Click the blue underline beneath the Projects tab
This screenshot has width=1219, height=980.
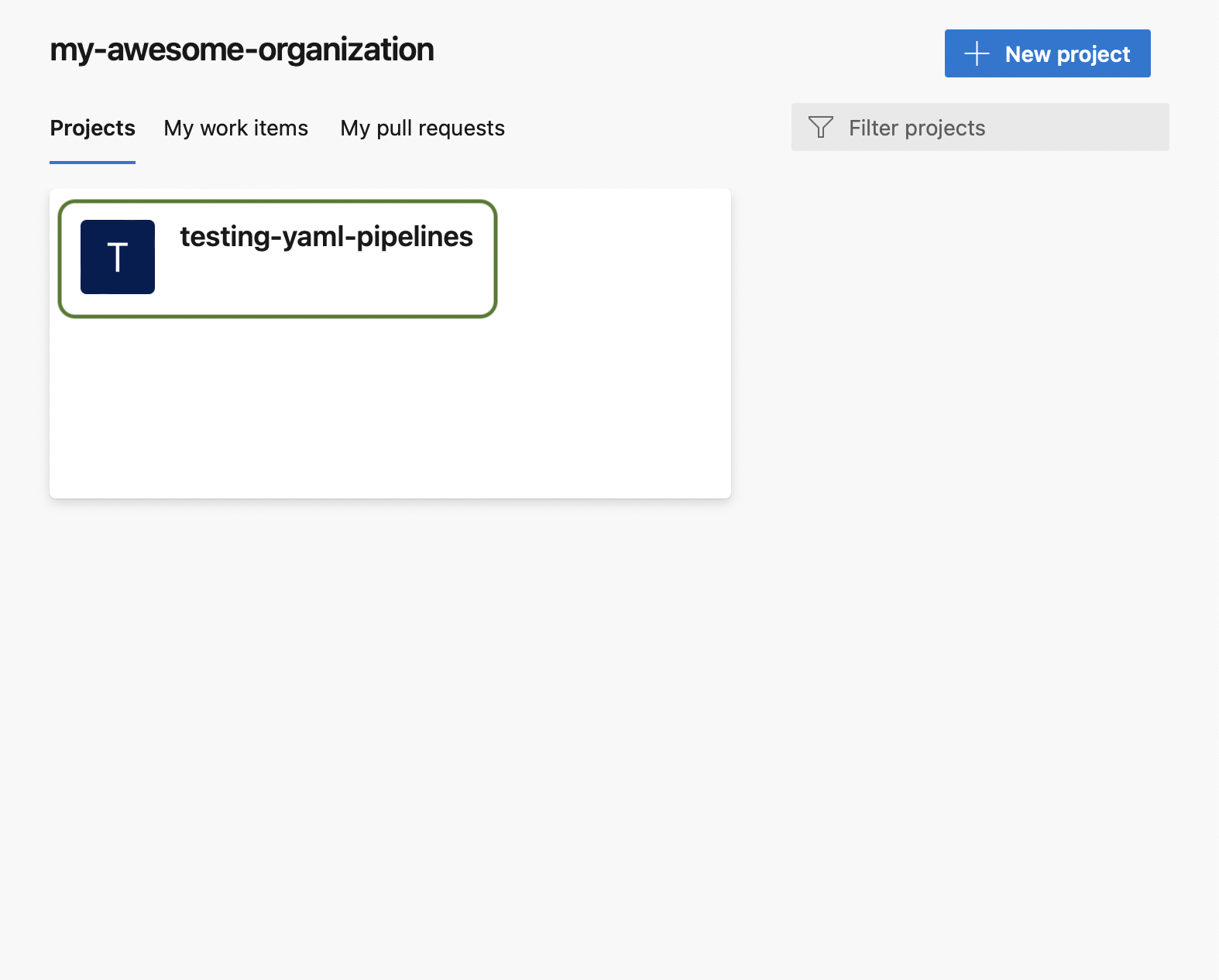coord(93,162)
